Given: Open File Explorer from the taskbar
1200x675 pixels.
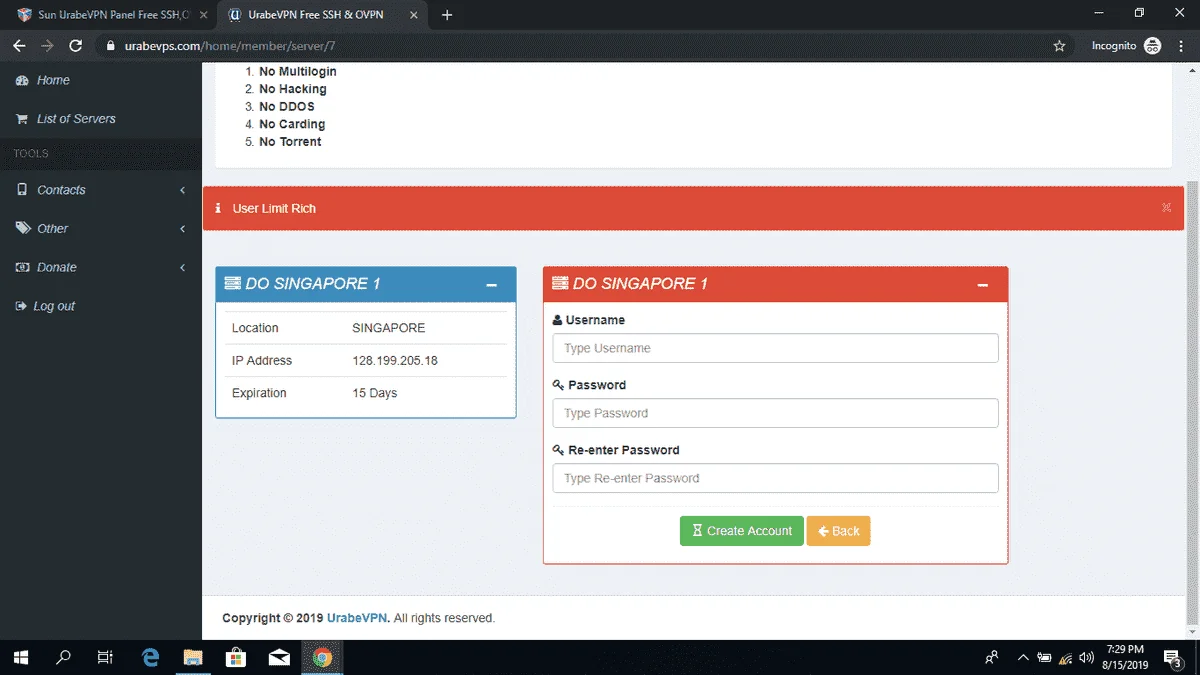Looking at the screenshot, I should click(193, 657).
